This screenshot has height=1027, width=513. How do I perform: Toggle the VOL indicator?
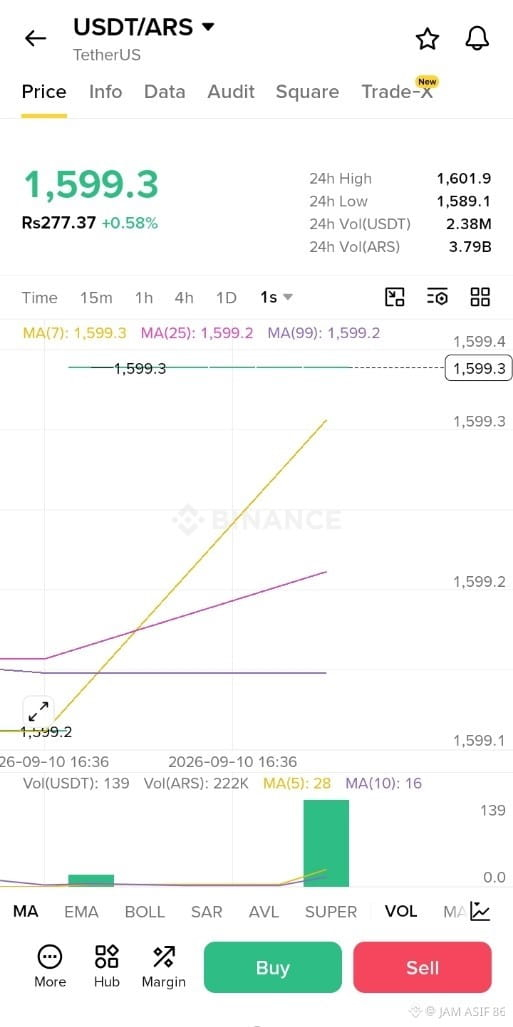pyautogui.click(x=401, y=912)
